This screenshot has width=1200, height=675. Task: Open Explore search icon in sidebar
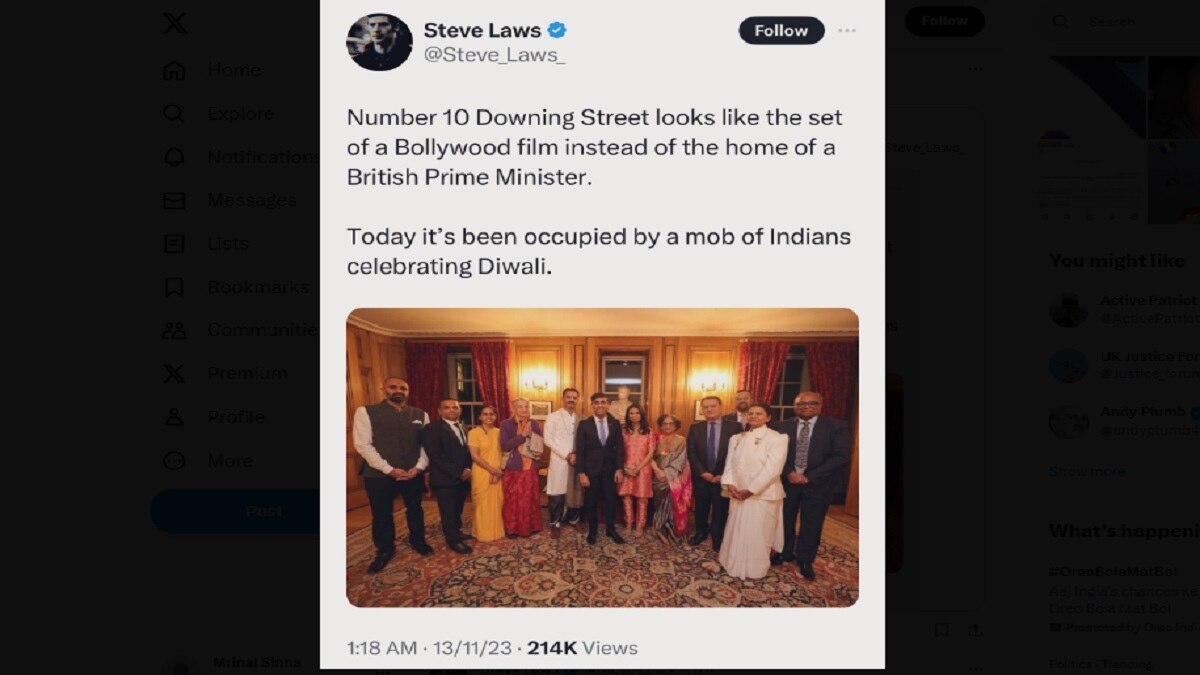[x=174, y=114]
